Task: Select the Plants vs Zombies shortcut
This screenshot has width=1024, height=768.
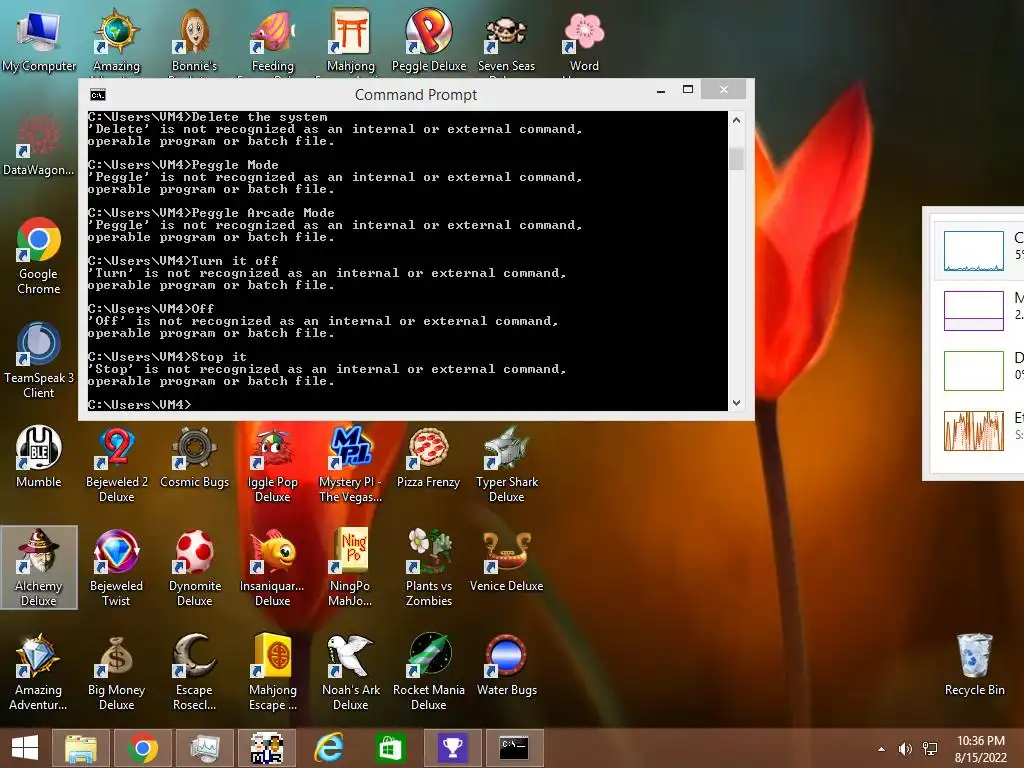Action: [x=428, y=568]
